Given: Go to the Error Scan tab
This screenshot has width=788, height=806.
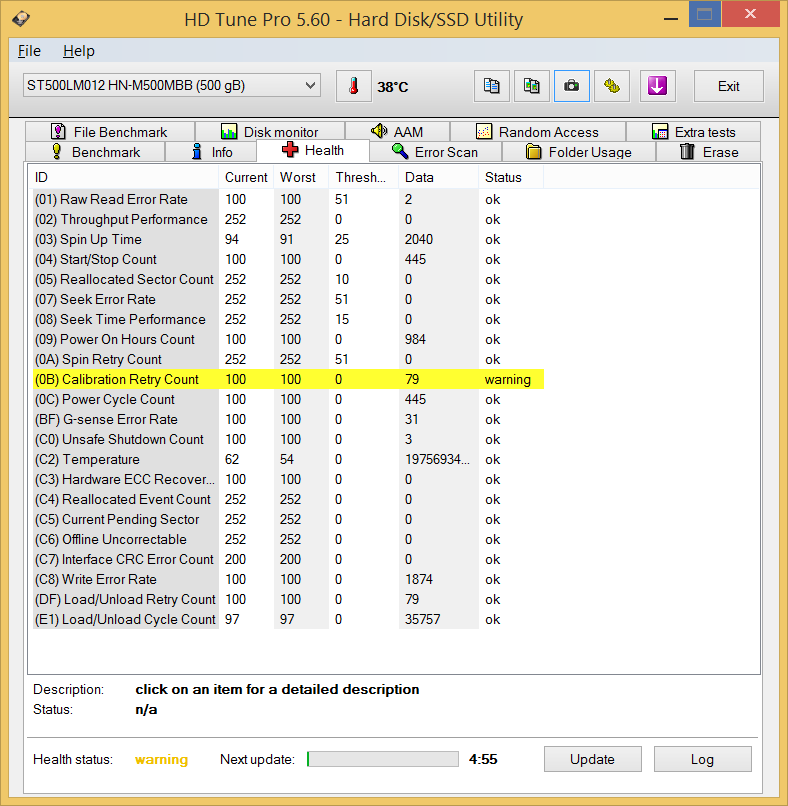Looking at the screenshot, I should click(435, 152).
